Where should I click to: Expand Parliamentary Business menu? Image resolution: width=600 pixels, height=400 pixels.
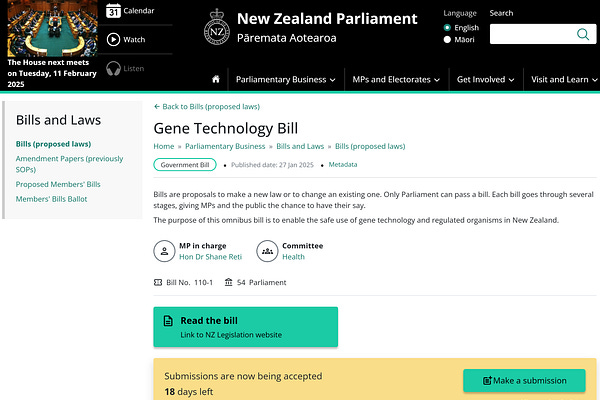[x=285, y=80]
